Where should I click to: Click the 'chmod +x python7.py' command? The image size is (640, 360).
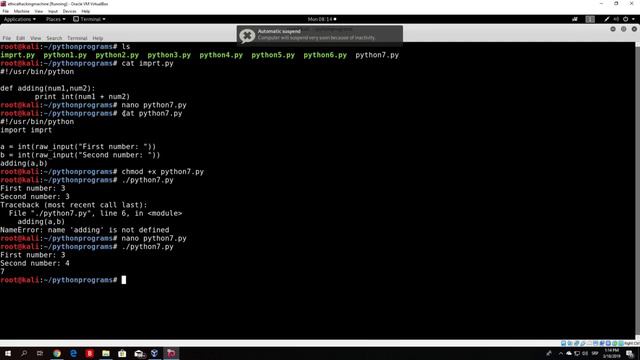[162, 172]
